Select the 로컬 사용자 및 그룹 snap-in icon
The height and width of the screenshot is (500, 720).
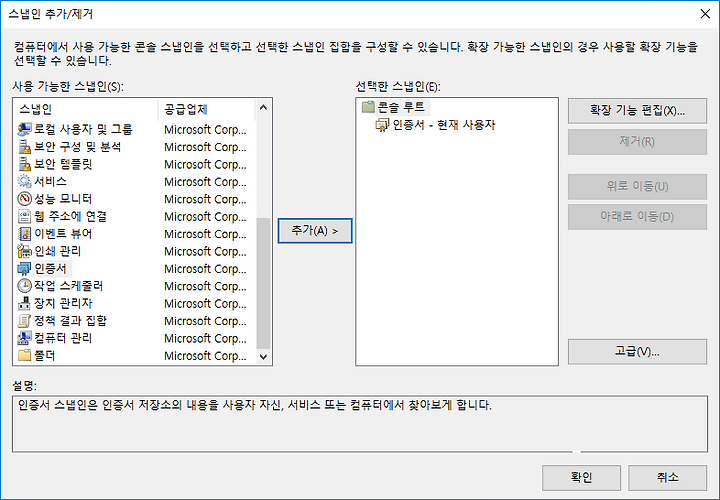click(x=24, y=129)
